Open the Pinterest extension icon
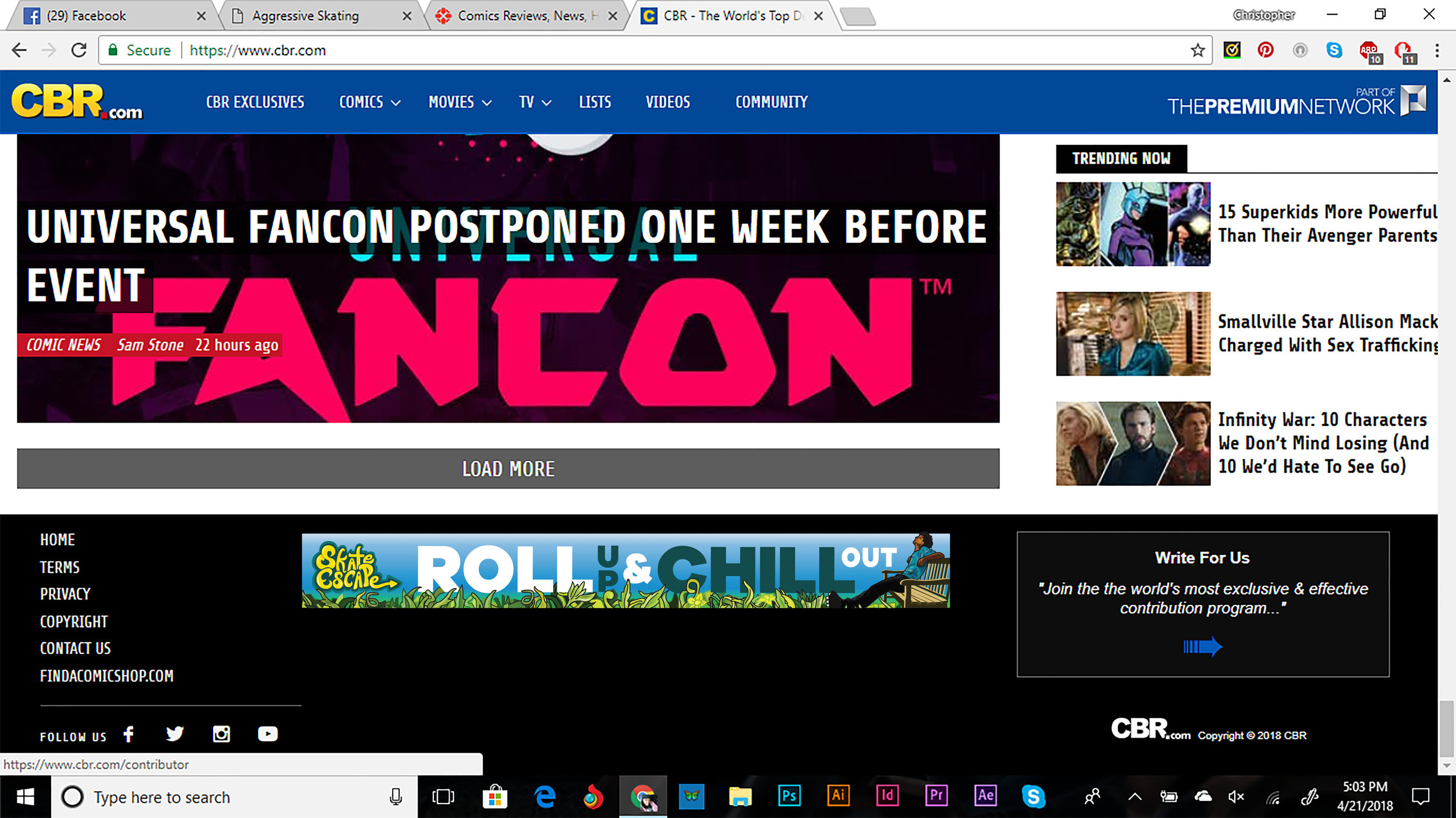 click(1265, 50)
